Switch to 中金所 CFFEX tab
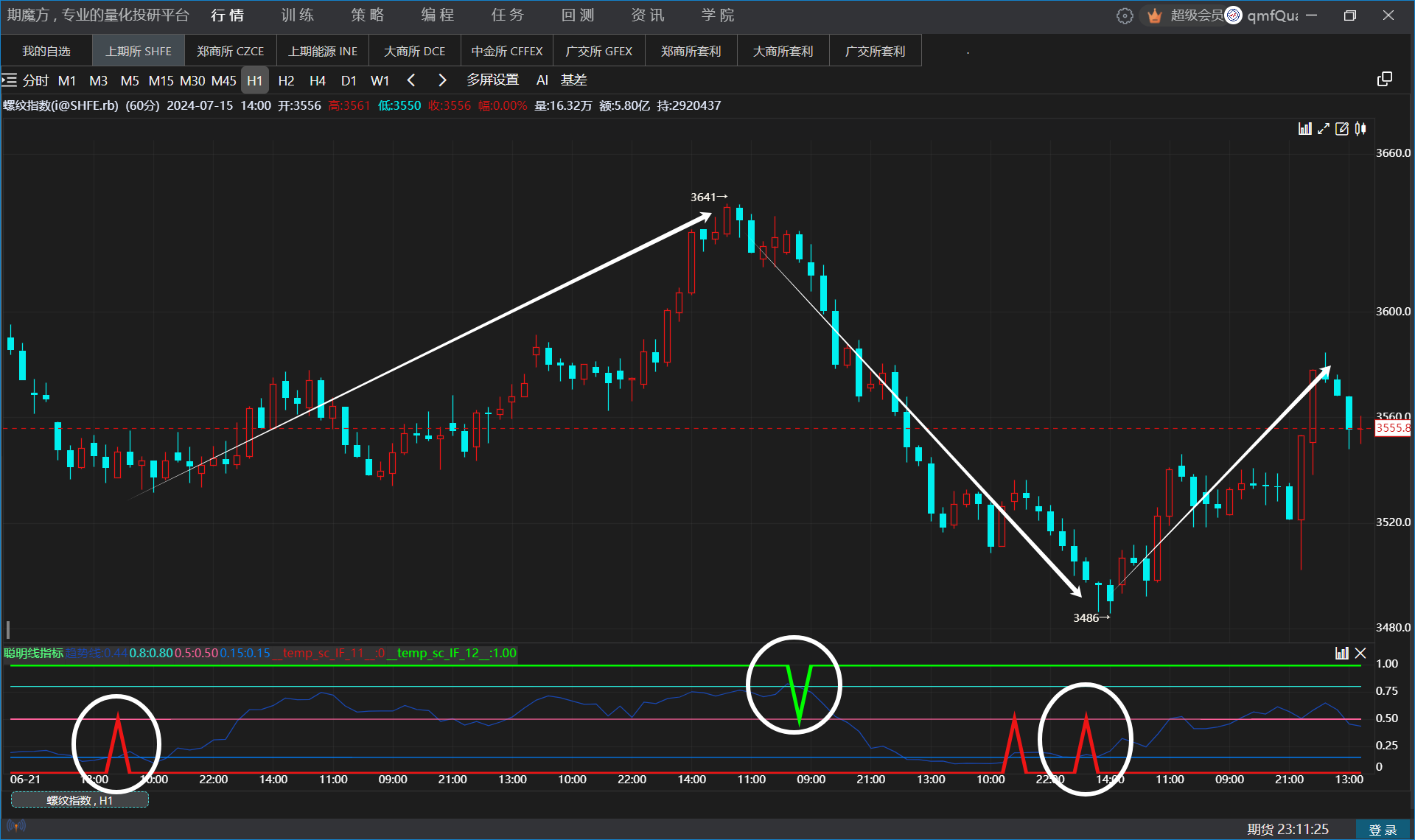The height and width of the screenshot is (840, 1415). (x=506, y=51)
